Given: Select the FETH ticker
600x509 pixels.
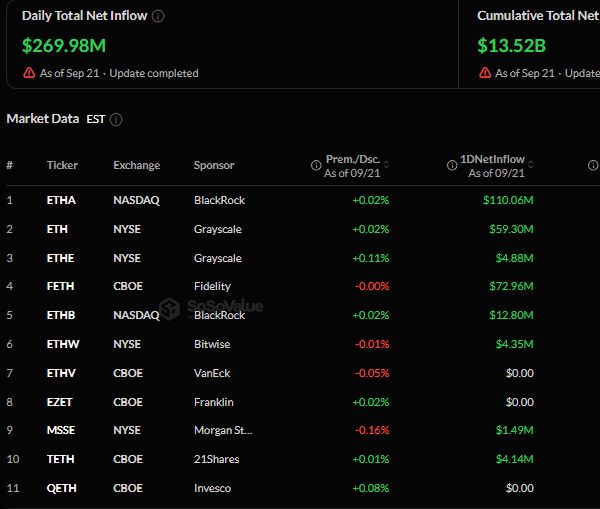Looking at the screenshot, I should [60, 286].
